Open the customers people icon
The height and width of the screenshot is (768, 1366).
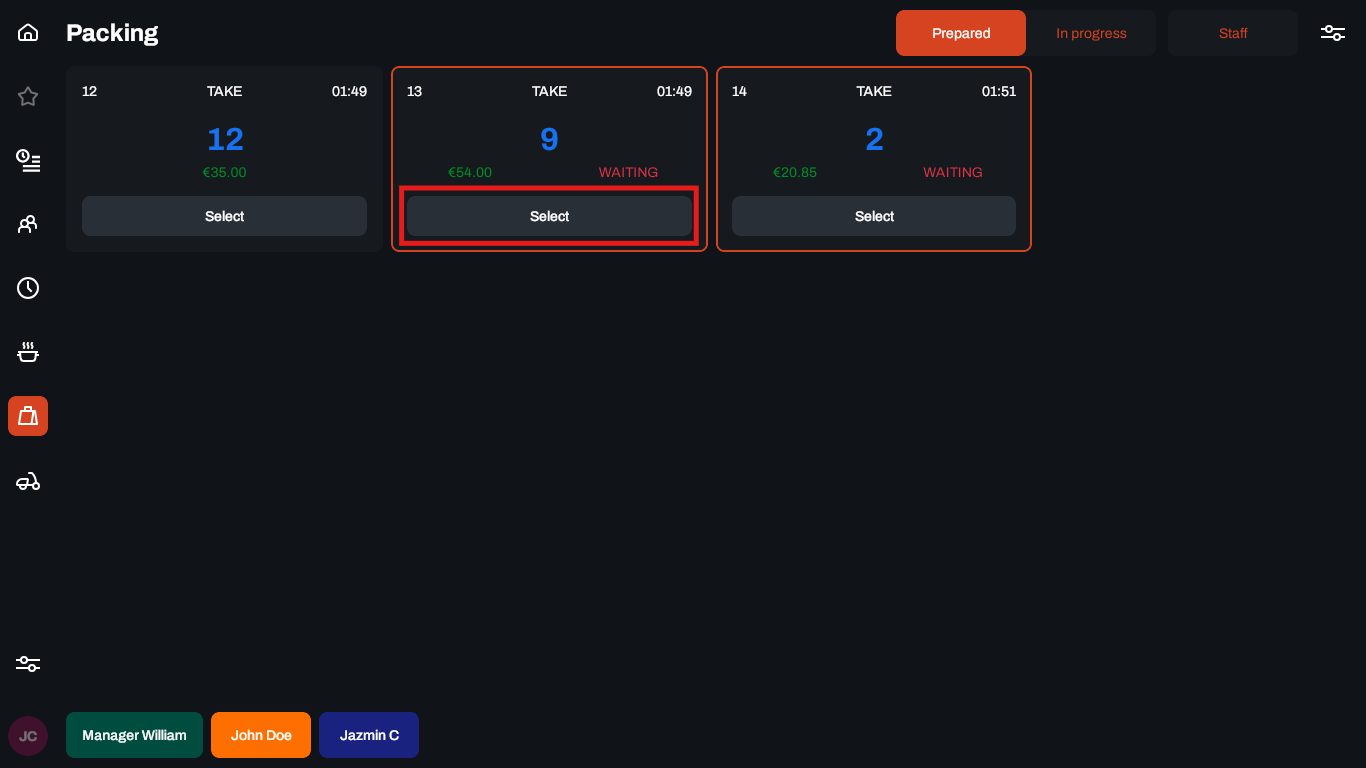click(x=28, y=224)
